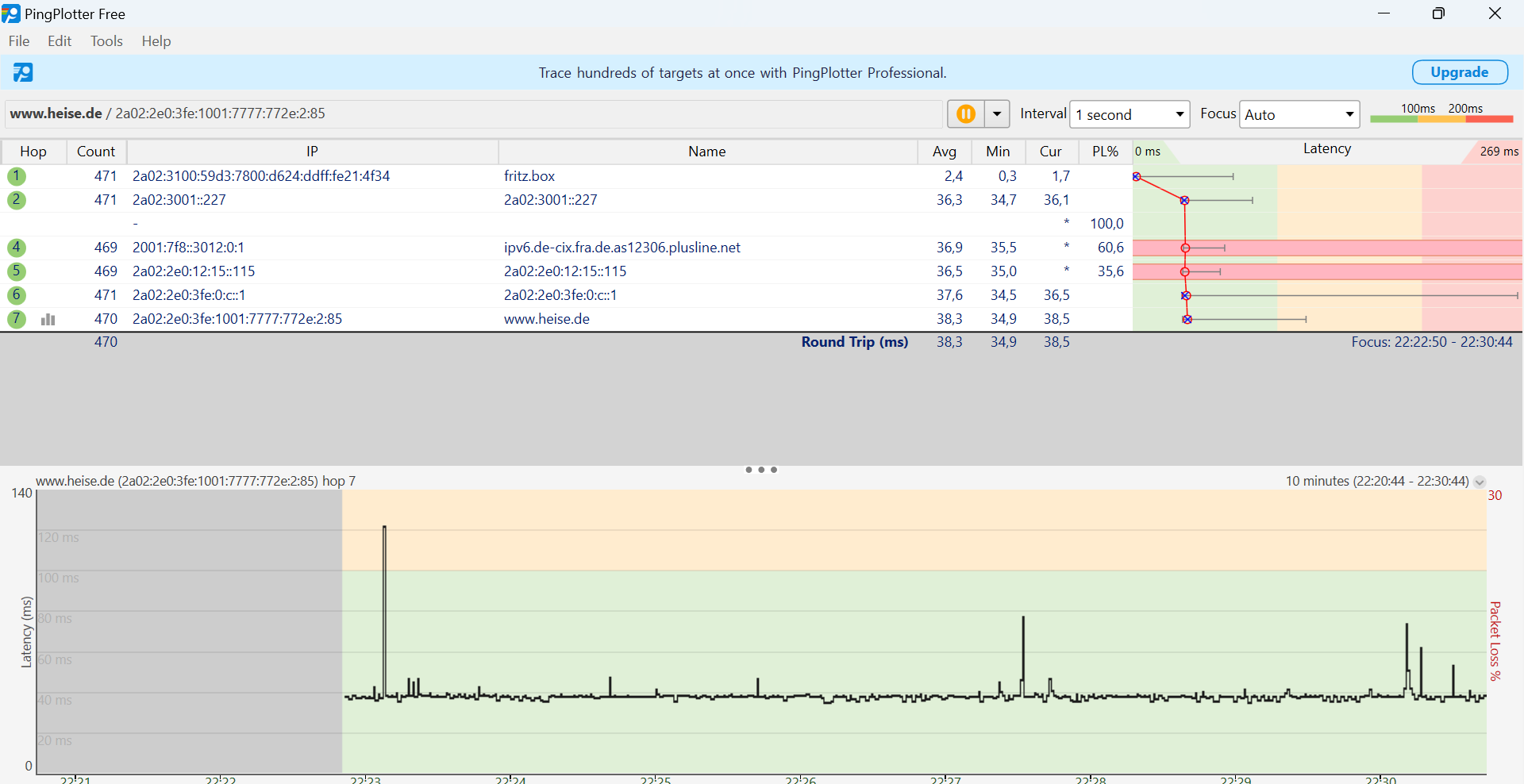Click the three-dot splitter handle above graph

pos(761,470)
